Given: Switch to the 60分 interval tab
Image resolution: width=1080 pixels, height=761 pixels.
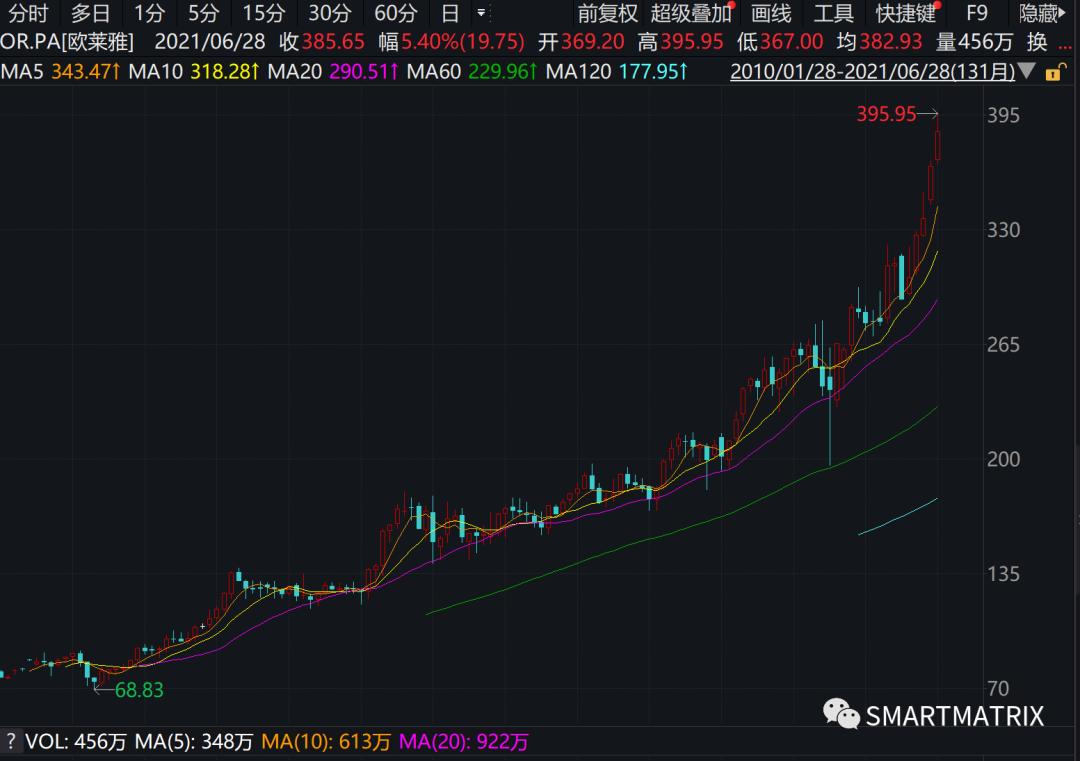Looking at the screenshot, I should click(x=395, y=15).
